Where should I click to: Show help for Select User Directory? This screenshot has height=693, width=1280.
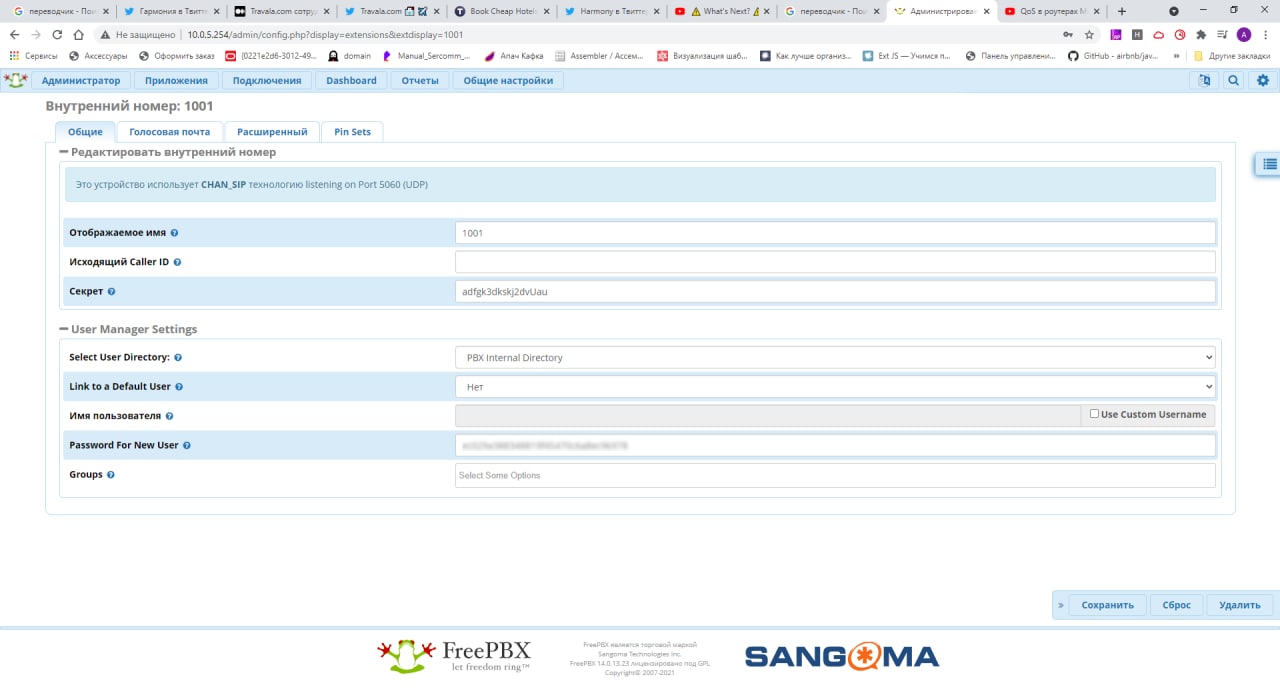(x=178, y=357)
